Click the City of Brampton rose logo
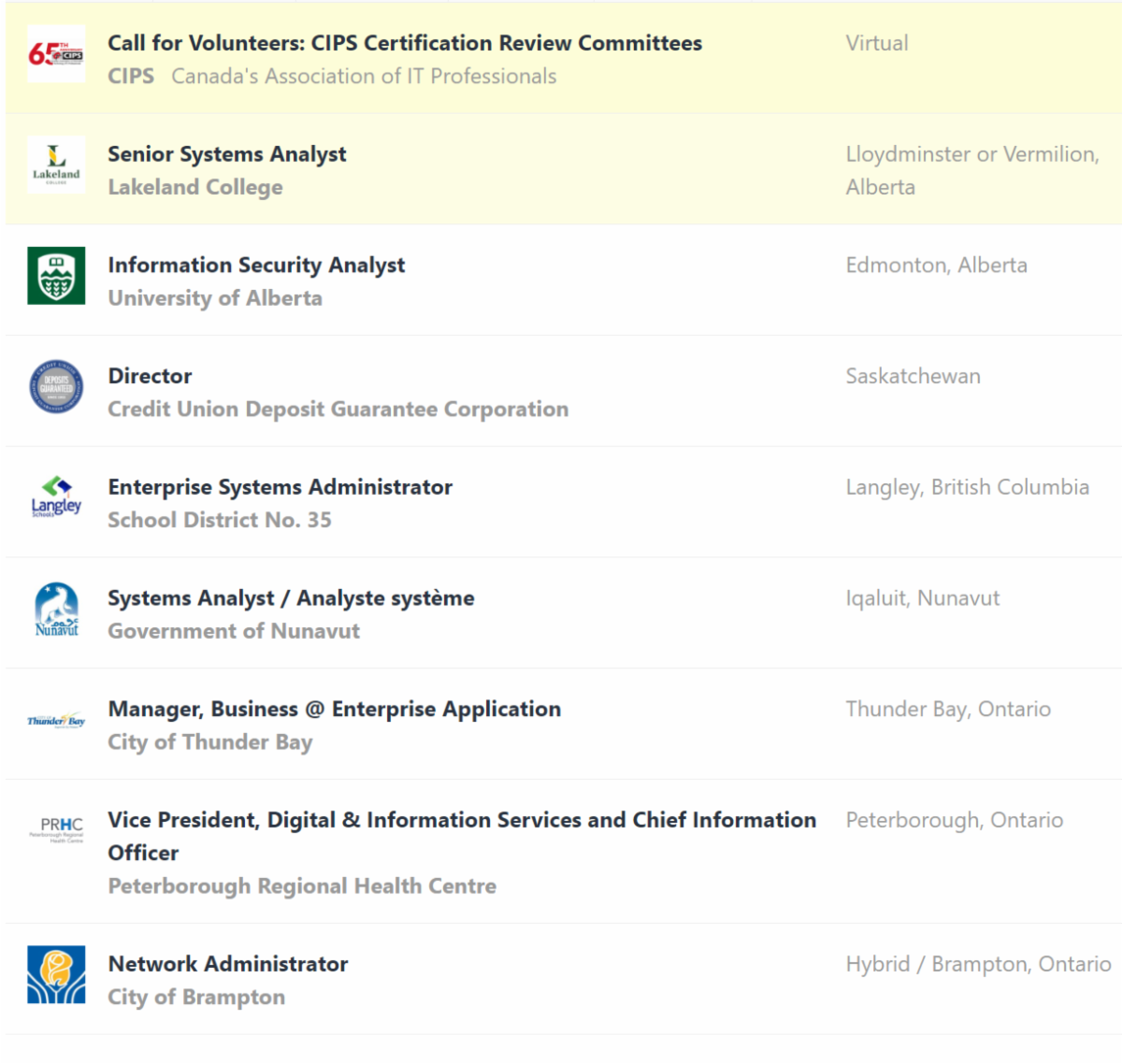The image size is (1122, 1064). [x=56, y=975]
